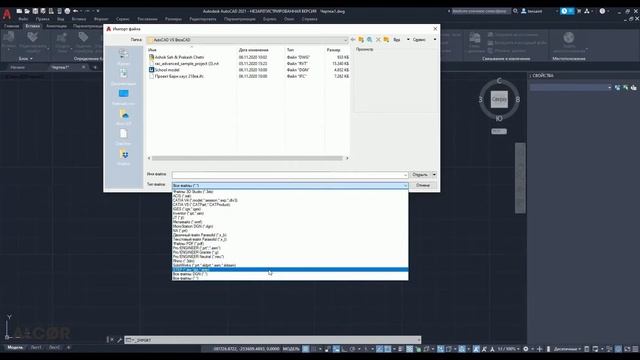The height and width of the screenshot is (360, 640).
Task: Click the Undo arrow in quick access toolbar
Action: pyautogui.click(x=76, y=11)
